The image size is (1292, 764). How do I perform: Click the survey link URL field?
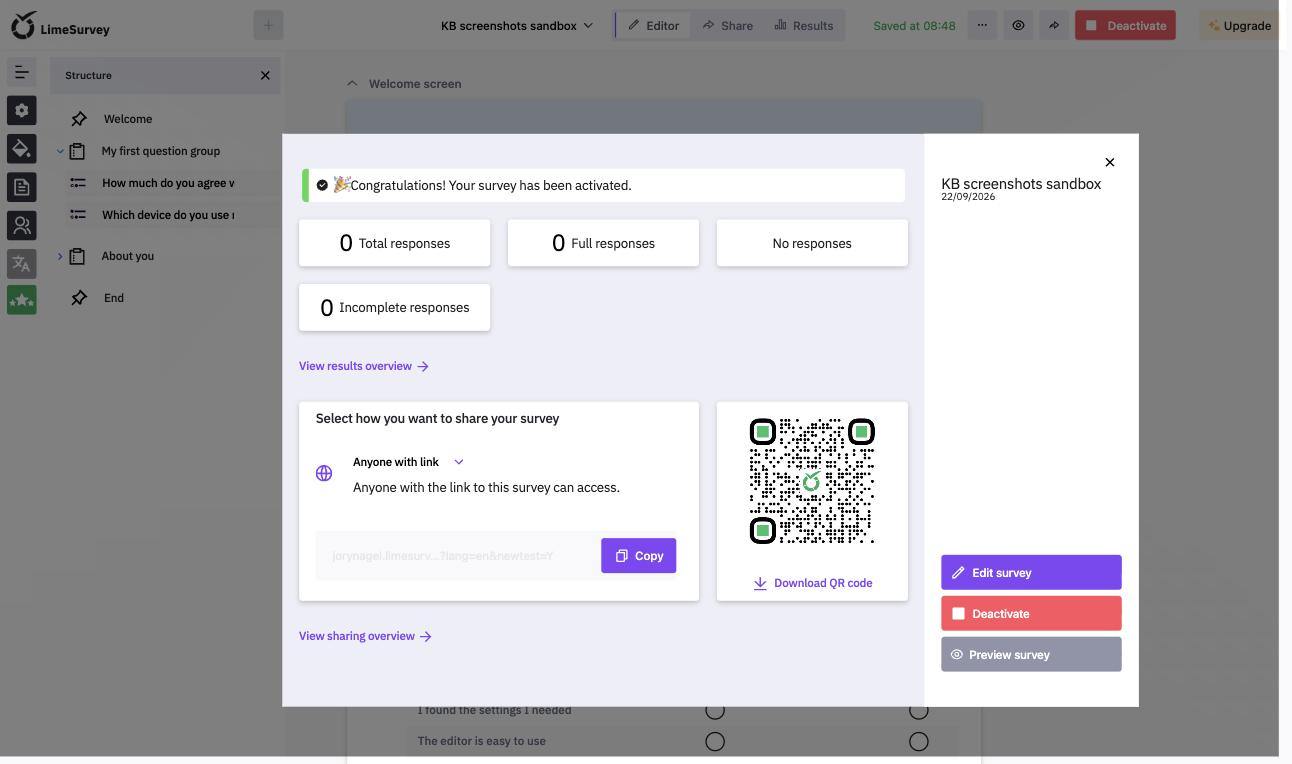click(x=458, y=556)
